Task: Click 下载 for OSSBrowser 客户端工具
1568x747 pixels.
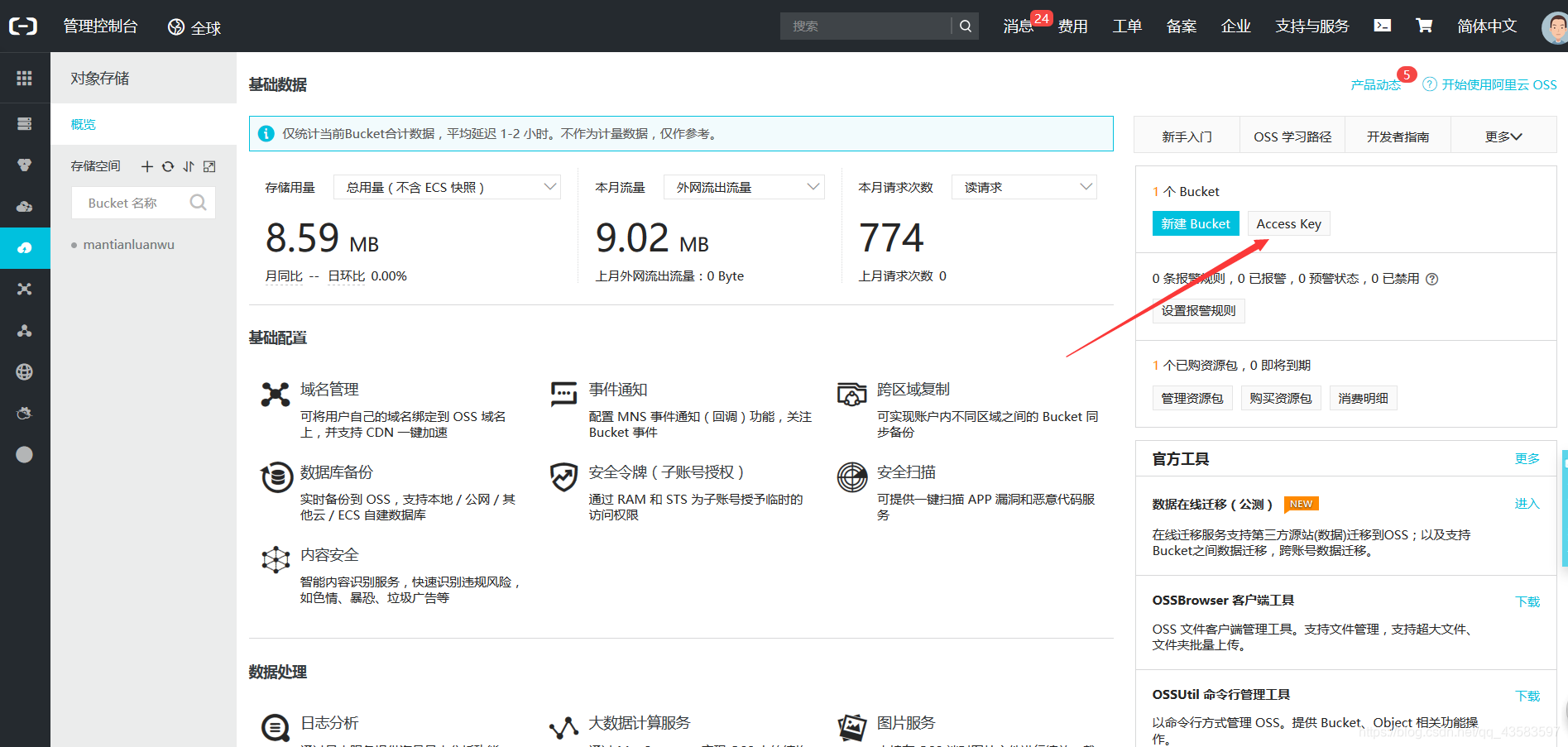Action: click(1527, 601)
